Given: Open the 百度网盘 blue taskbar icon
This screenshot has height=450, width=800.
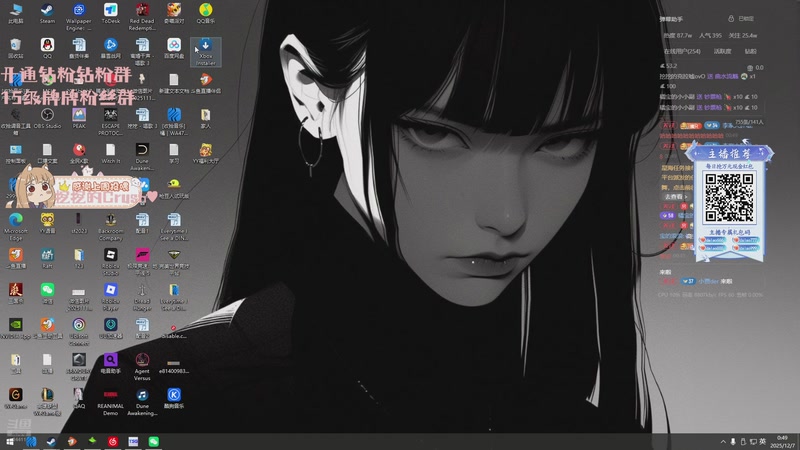Looking at the screenshot, I should 31,442.
